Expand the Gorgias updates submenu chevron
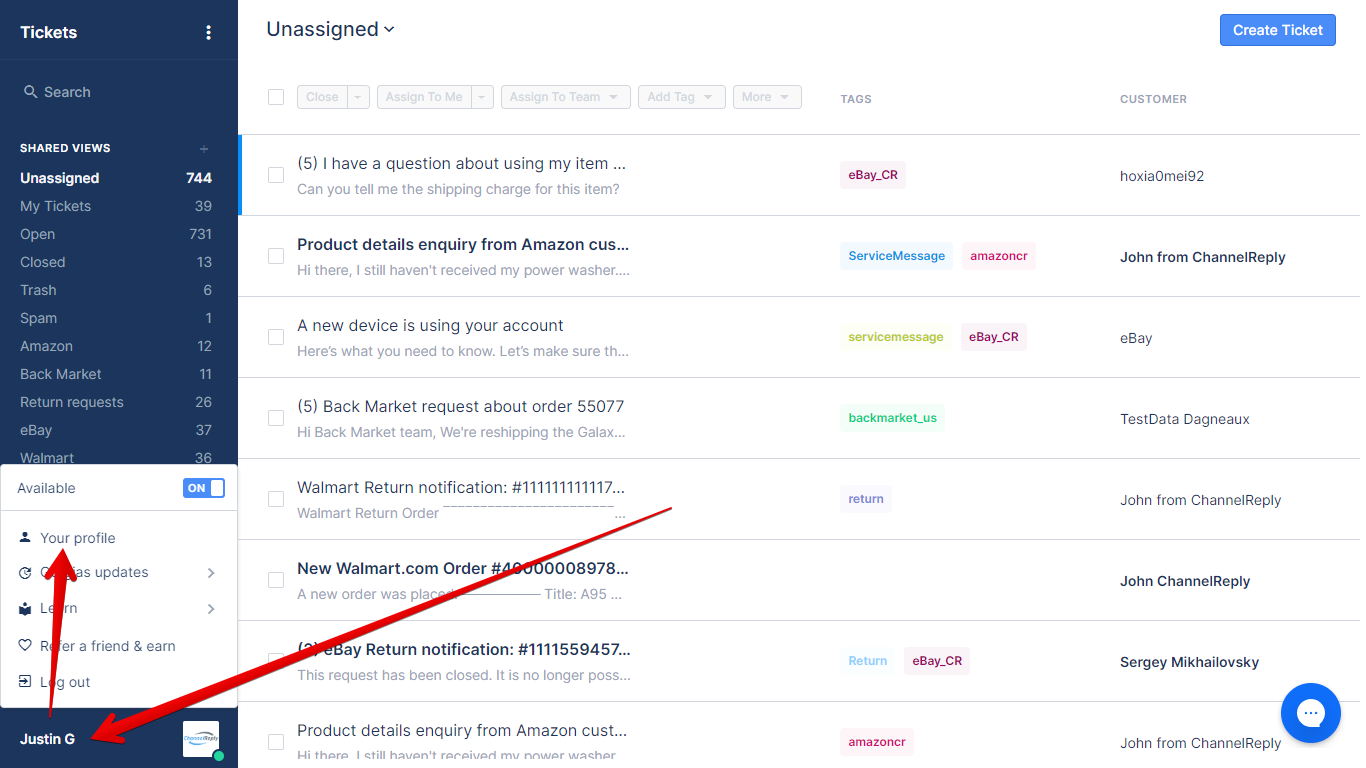Viewport: 1366px width, 768px height. coord(211,573)
